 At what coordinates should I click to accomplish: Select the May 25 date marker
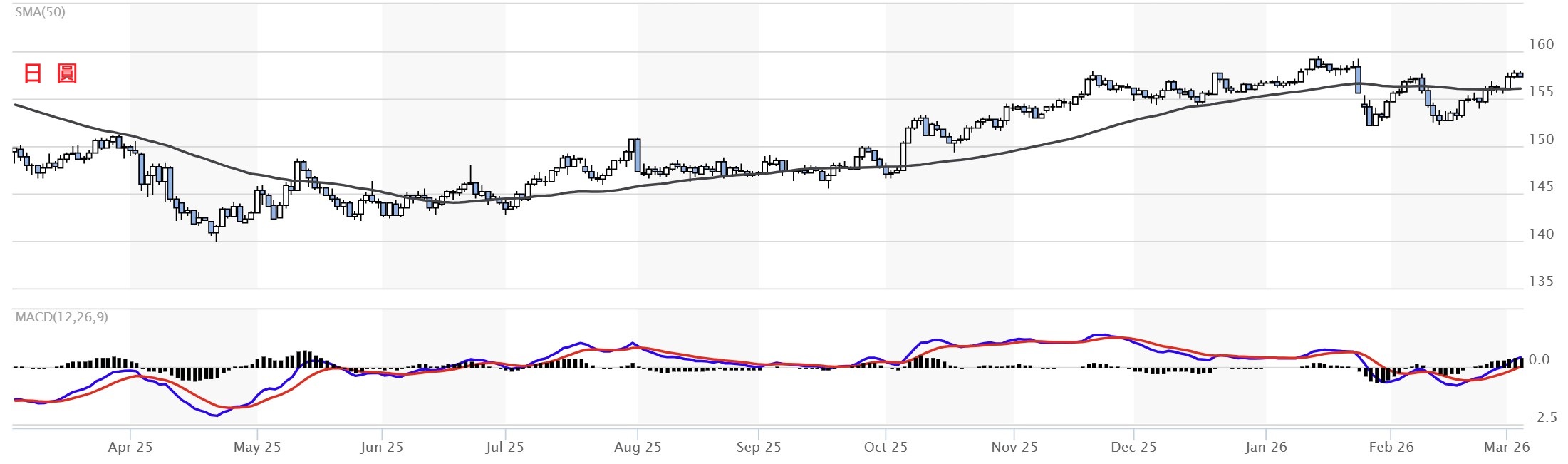[257, 448]
